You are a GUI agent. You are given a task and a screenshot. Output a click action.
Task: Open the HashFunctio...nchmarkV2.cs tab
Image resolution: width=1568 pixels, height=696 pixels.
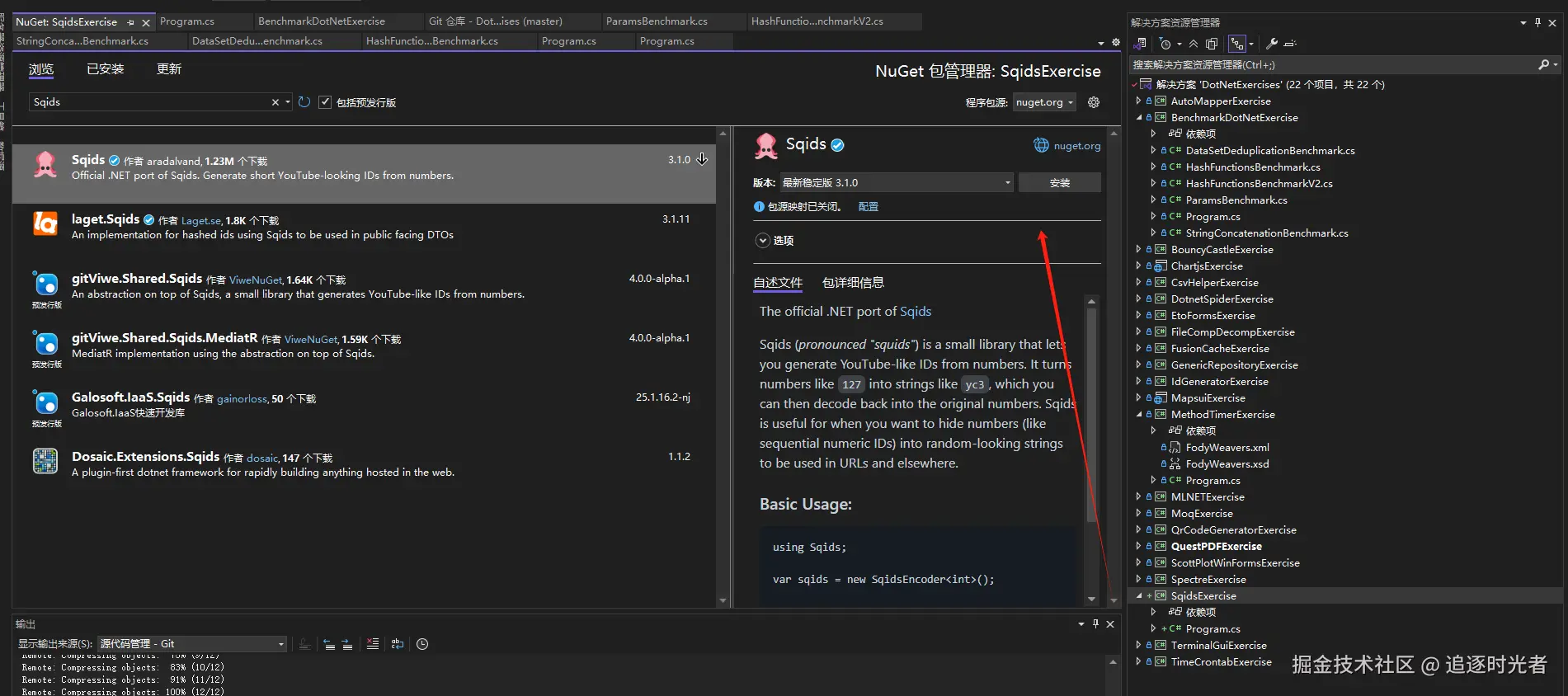click(x=817, y=21)
